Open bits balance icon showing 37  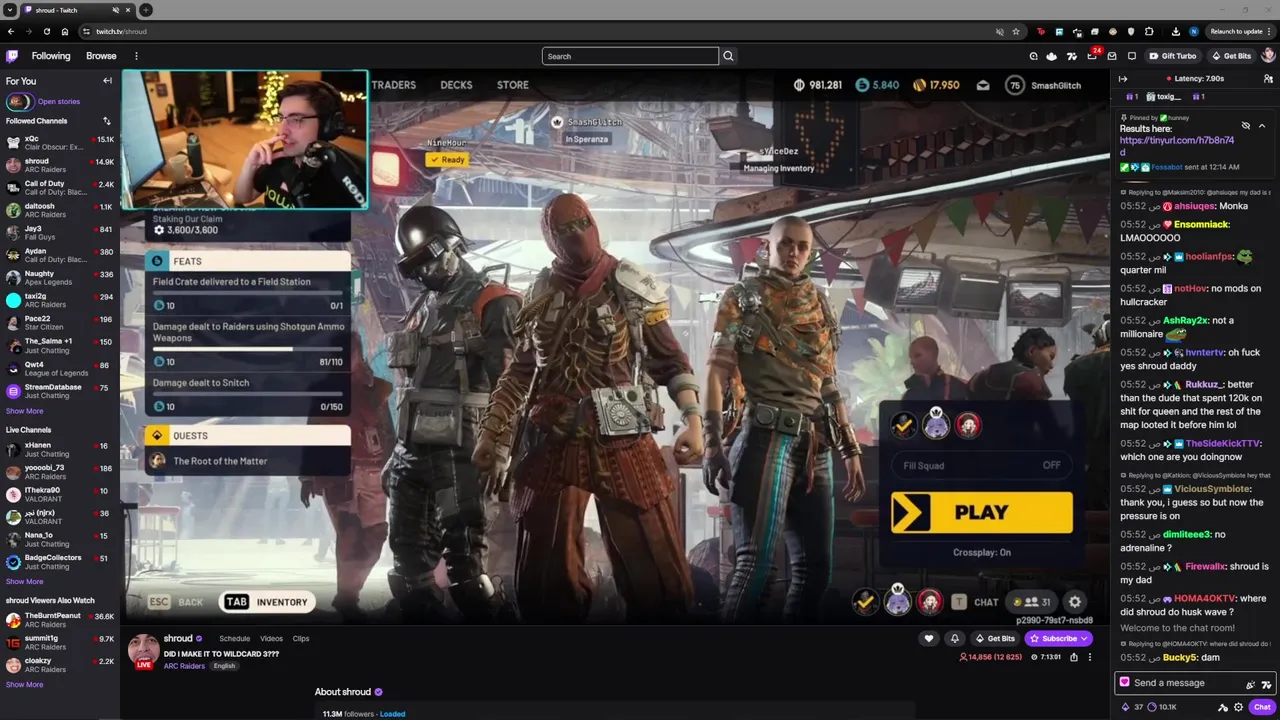click(x=1132, y=707)
